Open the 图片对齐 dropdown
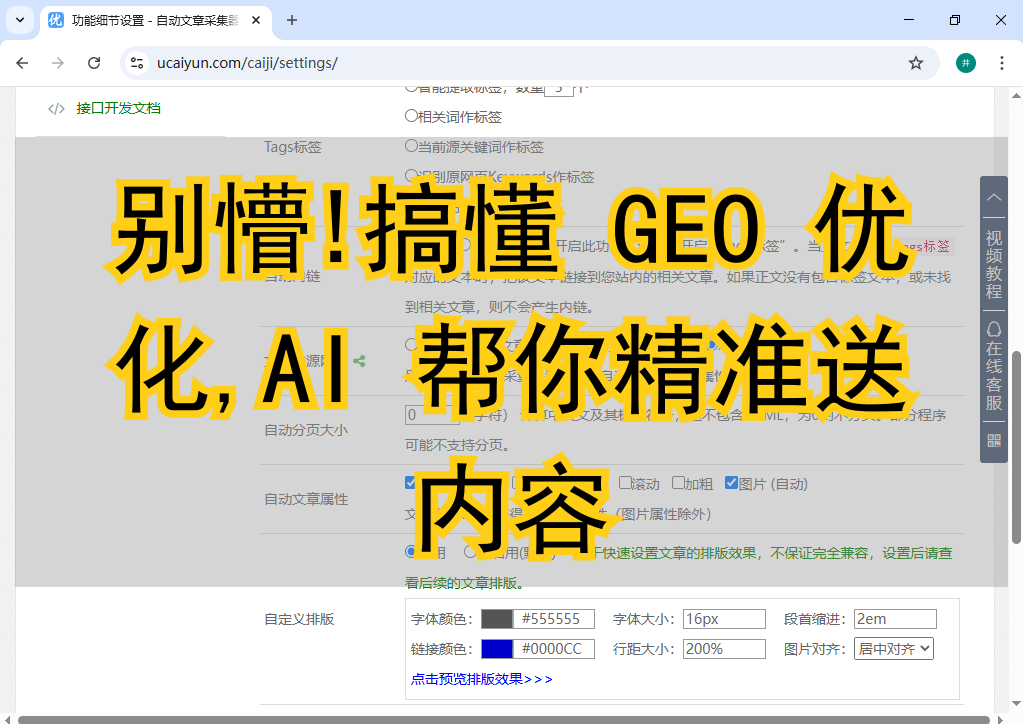The height and width of the screenshot is (724, 1023). [x=893, y=648]
